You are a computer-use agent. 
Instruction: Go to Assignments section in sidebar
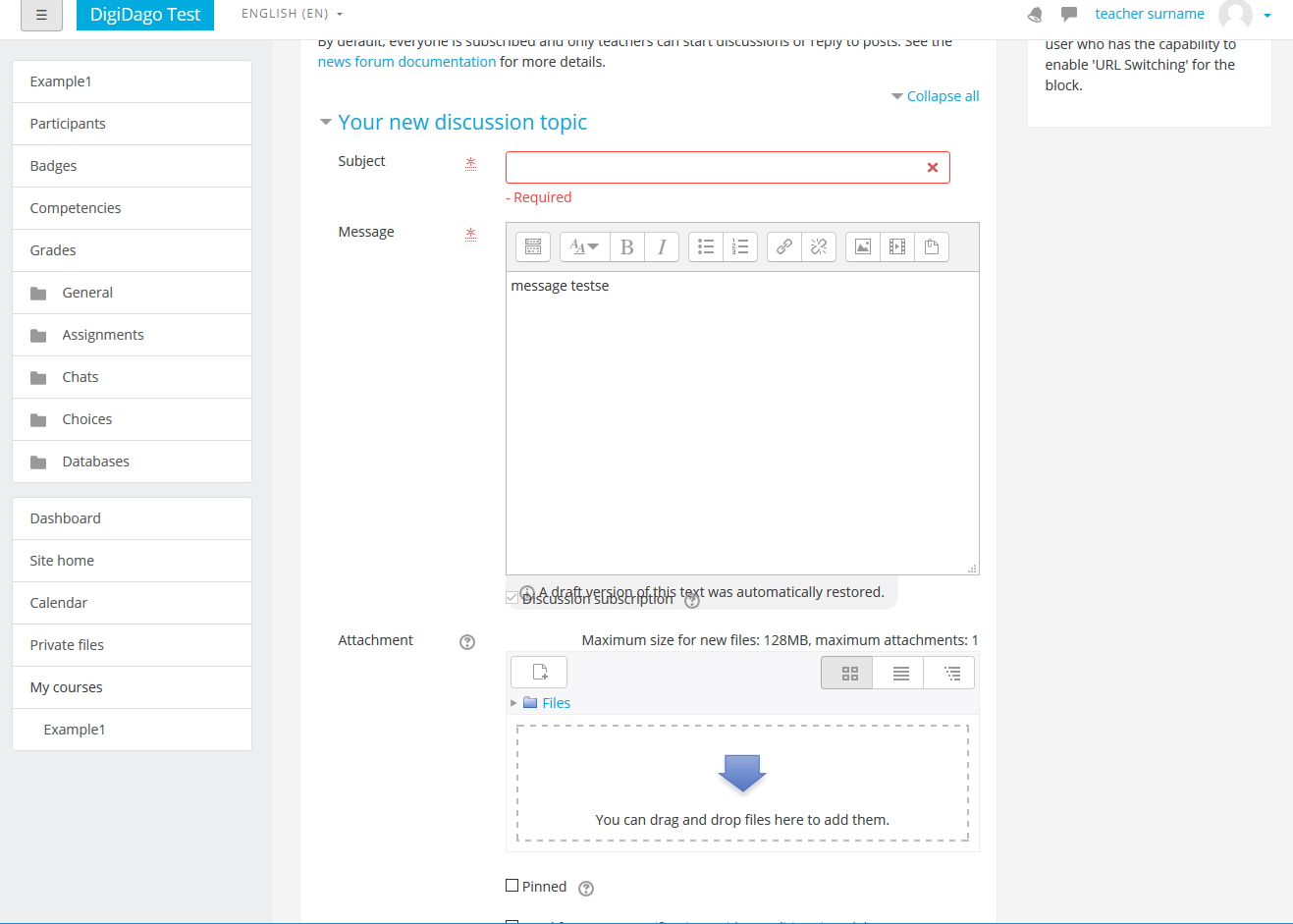[132, 335]
